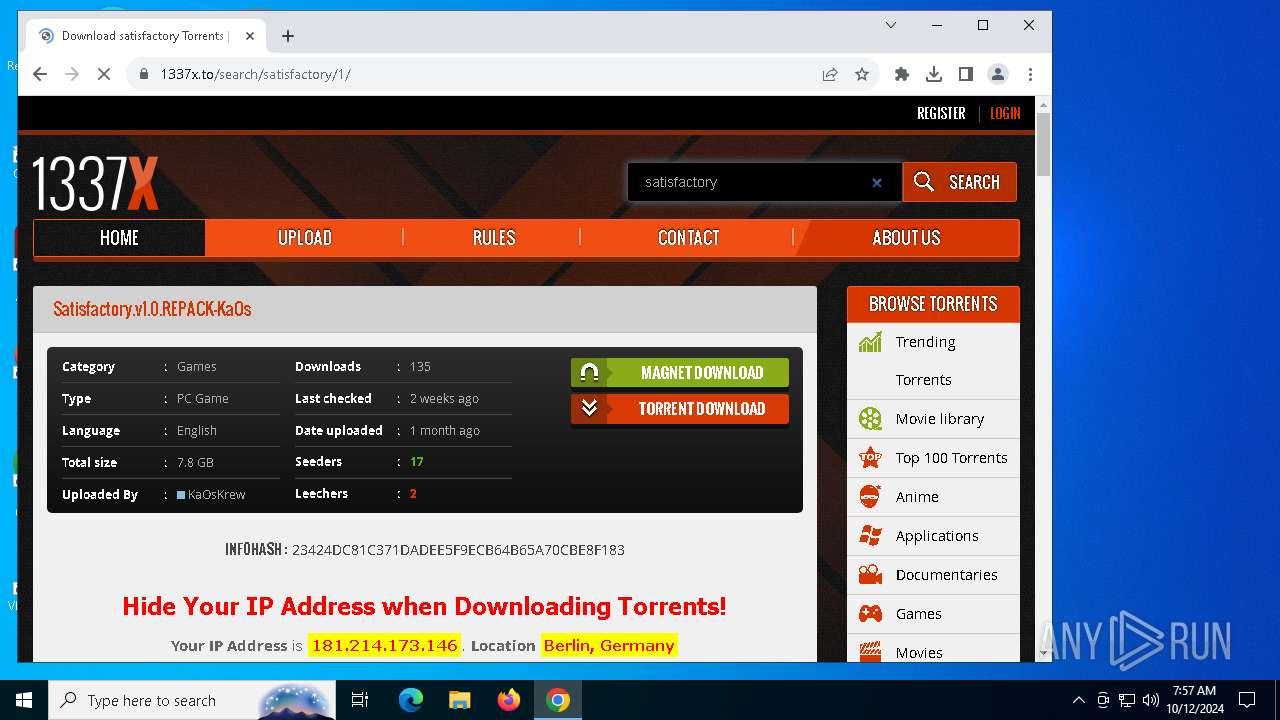Click the TORRENT DOWNLOAD button
Screen dimensions: 1280x720
point(680,409)
